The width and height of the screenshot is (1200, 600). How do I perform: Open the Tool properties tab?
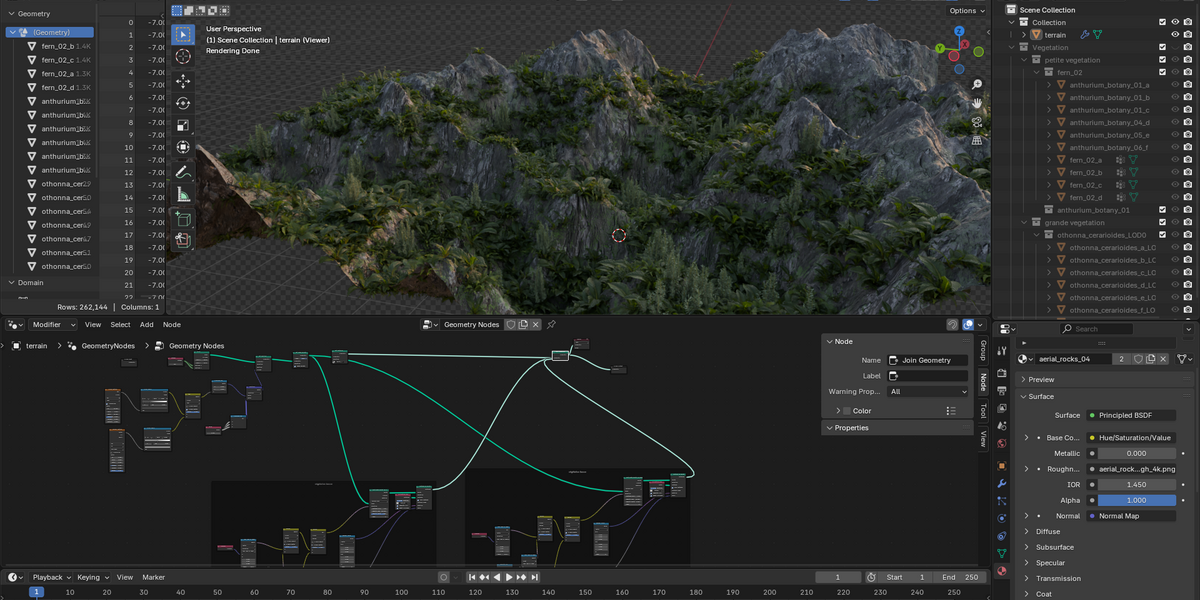(1001, 350)
